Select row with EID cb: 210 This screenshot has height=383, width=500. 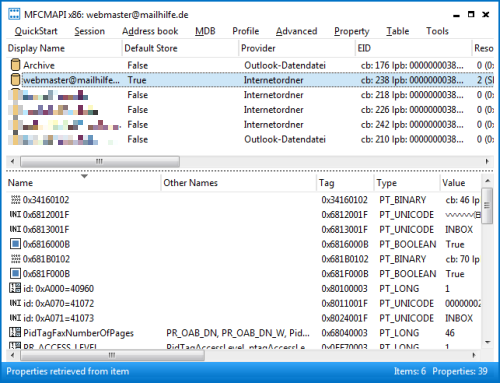coord(250,139)
